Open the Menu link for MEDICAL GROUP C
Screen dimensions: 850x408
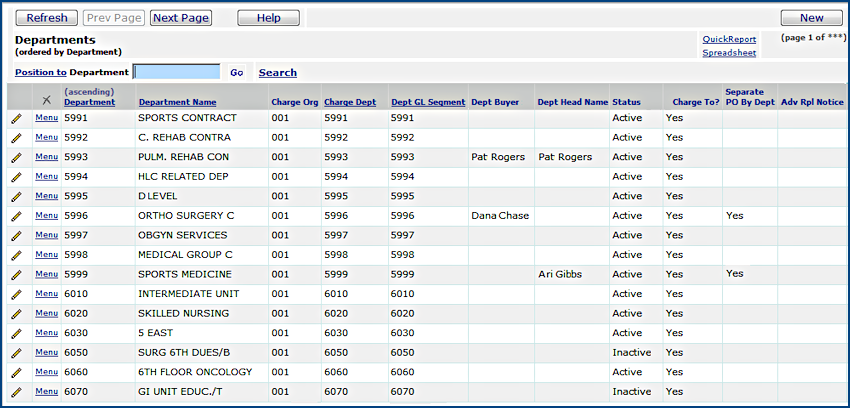tap(46, 254)
